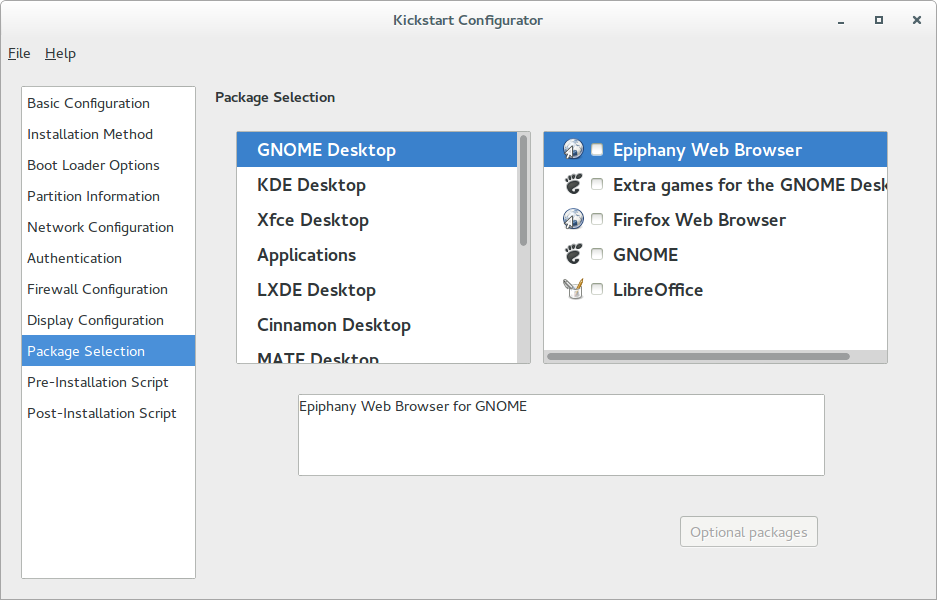Open the Boot Loader Options section
937x600 pixels.
[92, 165]
